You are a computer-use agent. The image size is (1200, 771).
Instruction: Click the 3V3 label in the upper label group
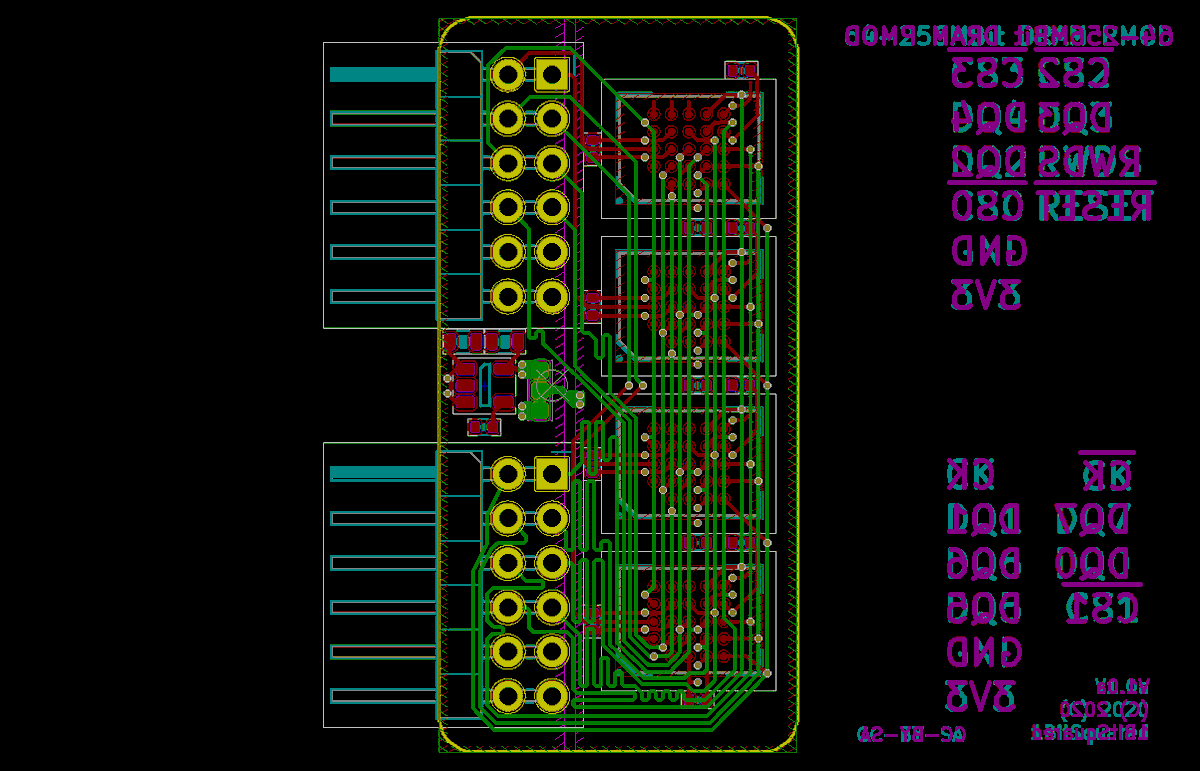pos(986,296)
